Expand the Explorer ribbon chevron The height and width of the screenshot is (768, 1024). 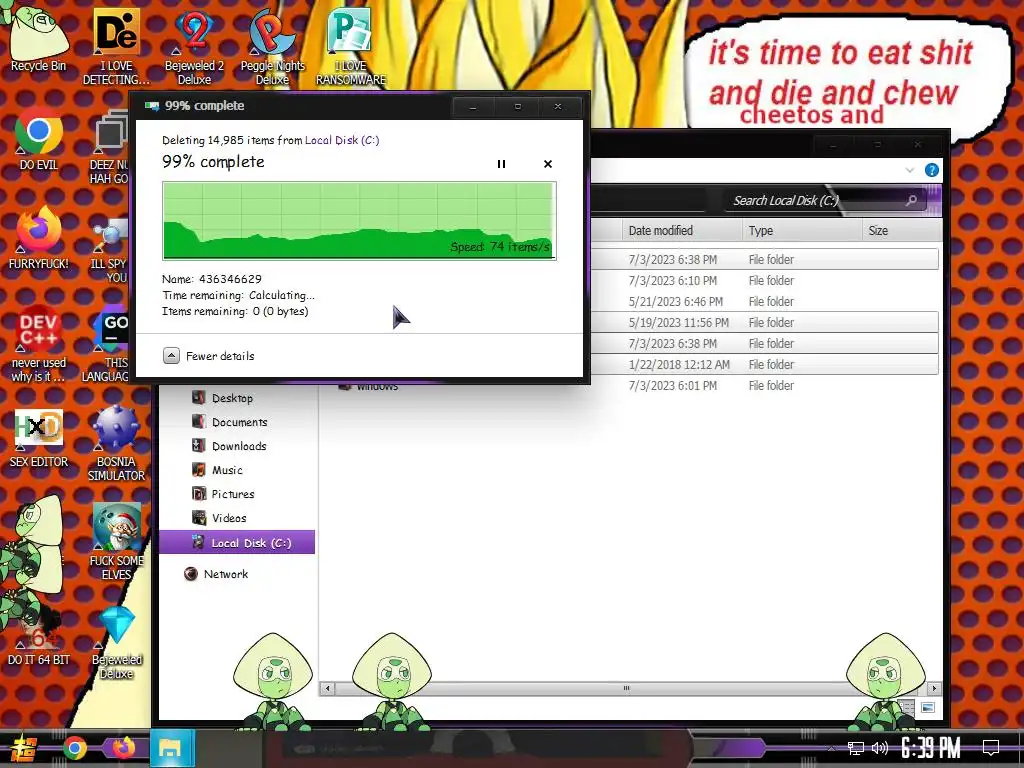(x=910, y=170)
